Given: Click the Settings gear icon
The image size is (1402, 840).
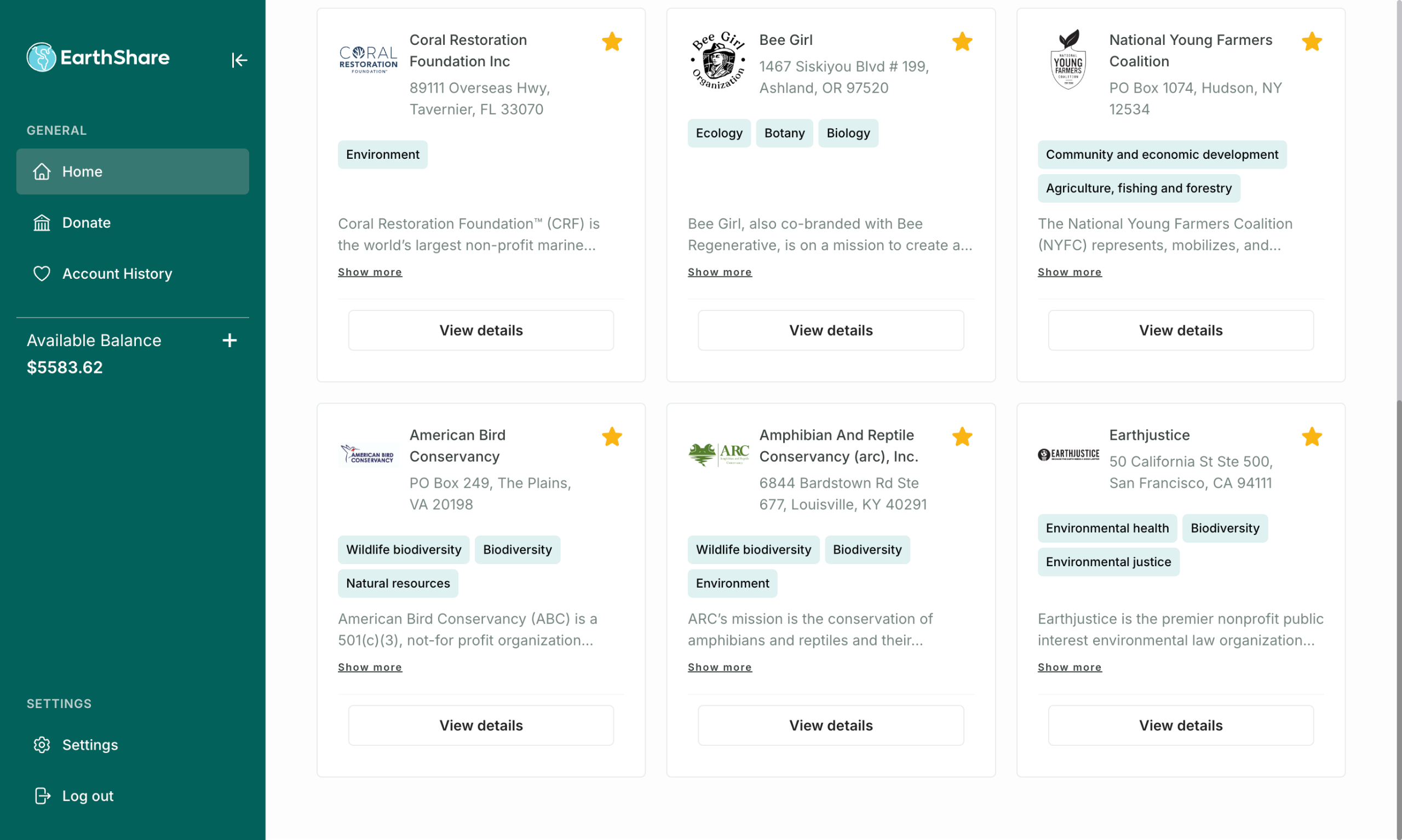Looking at the screenshot, I should pos(42,744).
